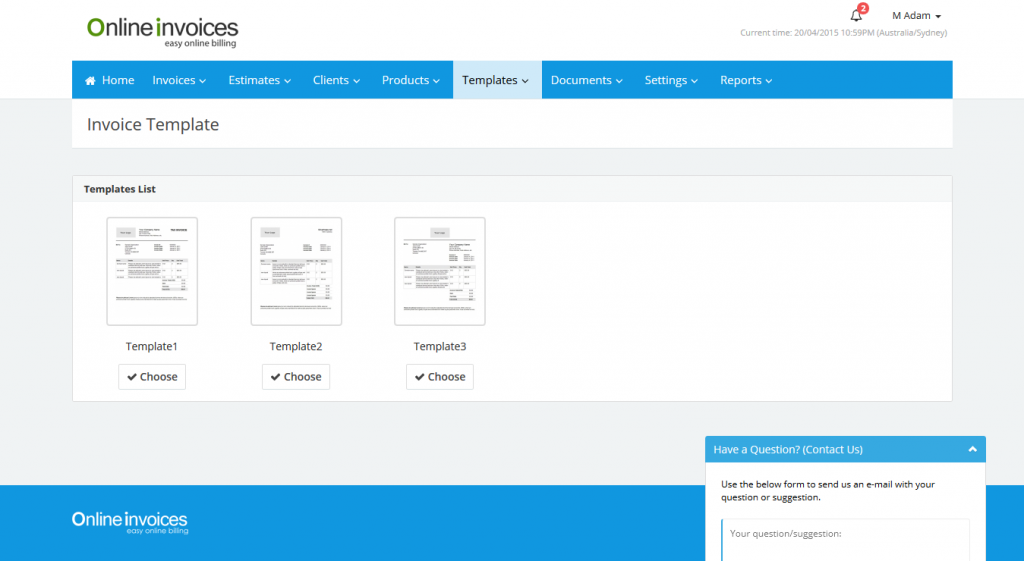This screenshot has width=1024, height=561.
Task: Open the notification bell icon
Action: coord(856,15)
